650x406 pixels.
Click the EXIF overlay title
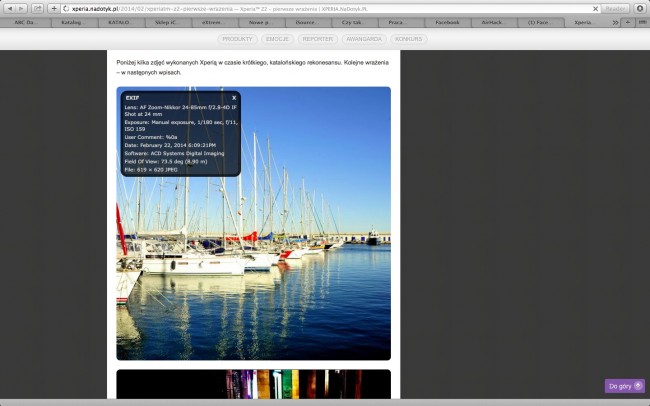tap(133, 98)
